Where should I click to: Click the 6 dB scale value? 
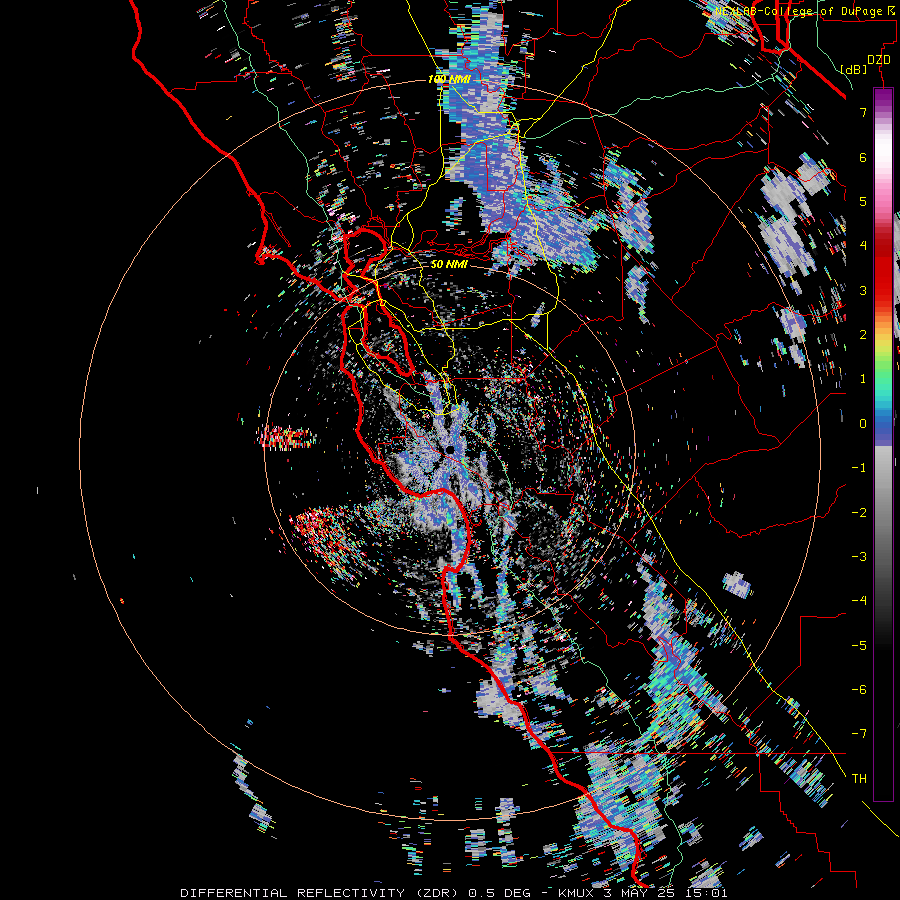(x=863, y=157)
